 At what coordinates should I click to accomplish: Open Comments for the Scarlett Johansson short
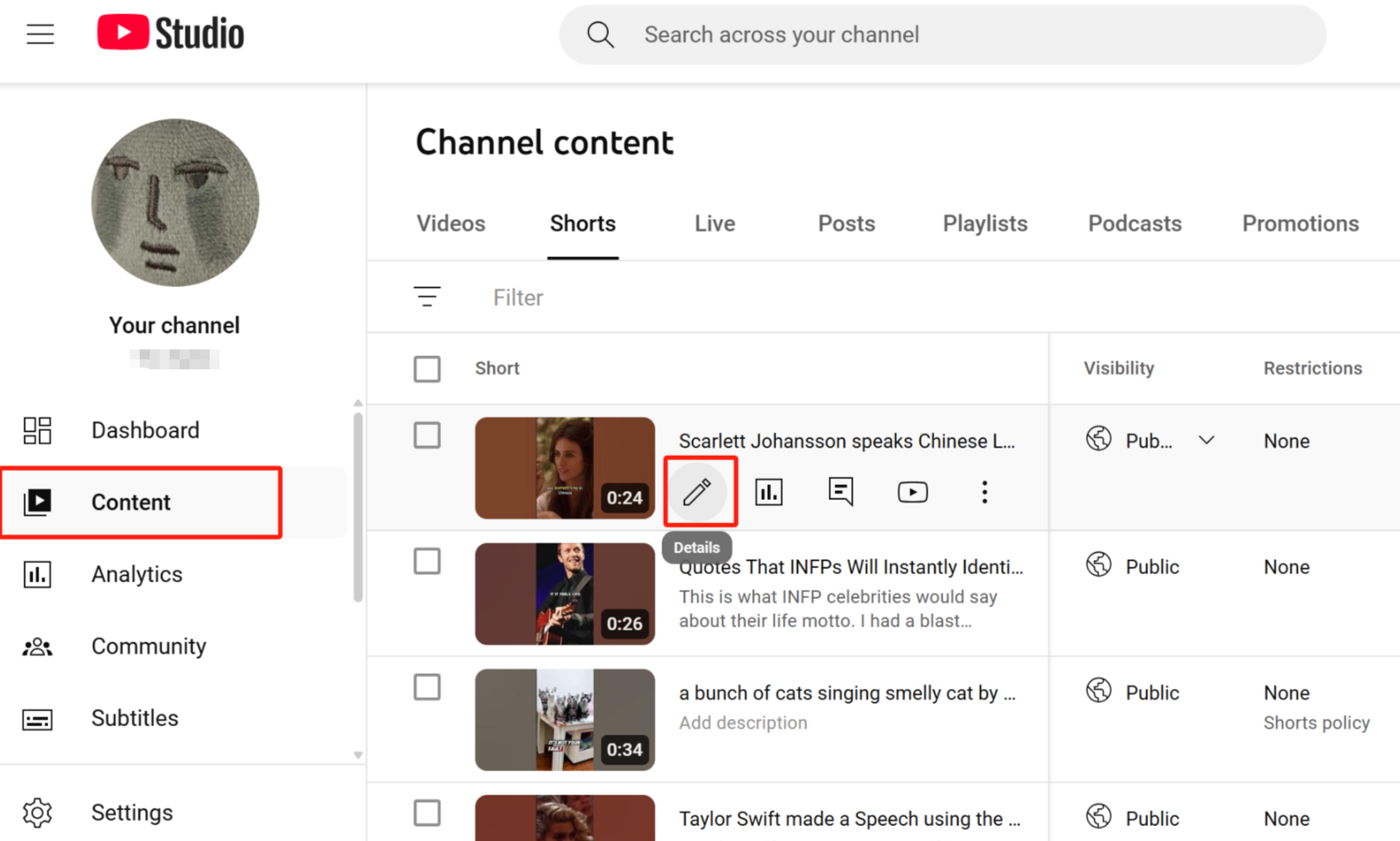841,492
